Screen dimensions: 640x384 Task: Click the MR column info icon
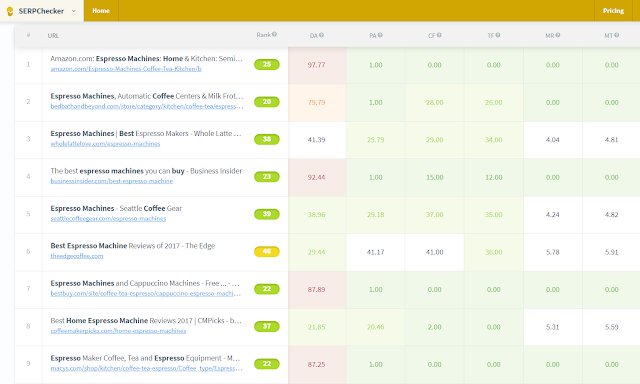click(558, 35)
